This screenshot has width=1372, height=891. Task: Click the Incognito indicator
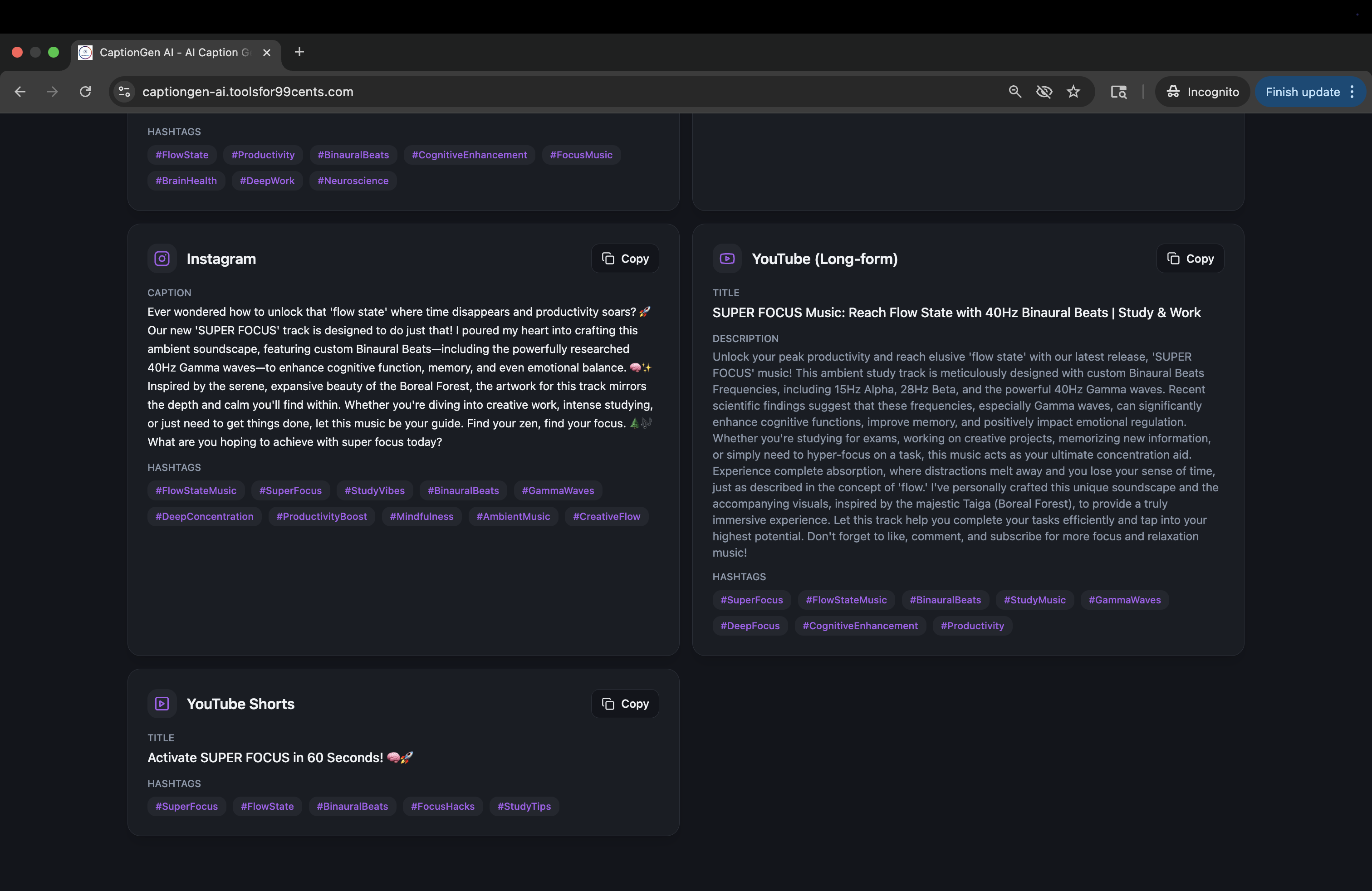tap(1202, 92)
